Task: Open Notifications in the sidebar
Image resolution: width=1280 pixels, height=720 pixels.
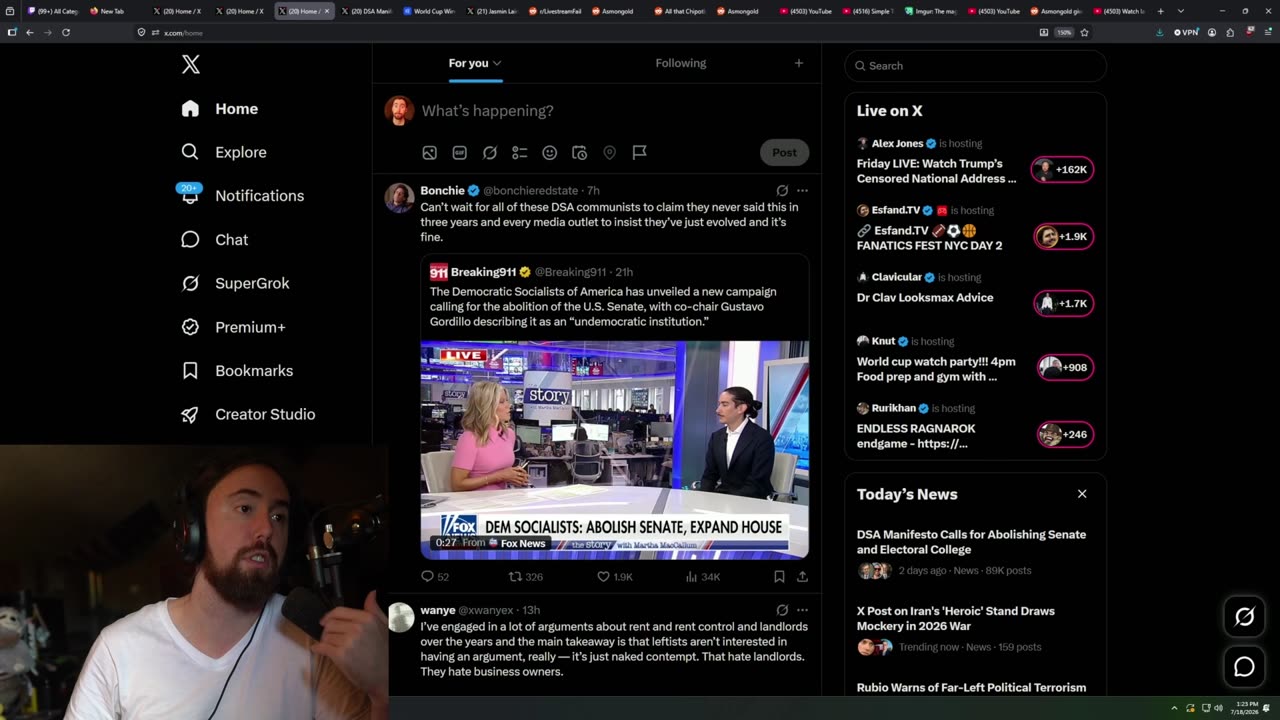Action: (x=241, y=196)
